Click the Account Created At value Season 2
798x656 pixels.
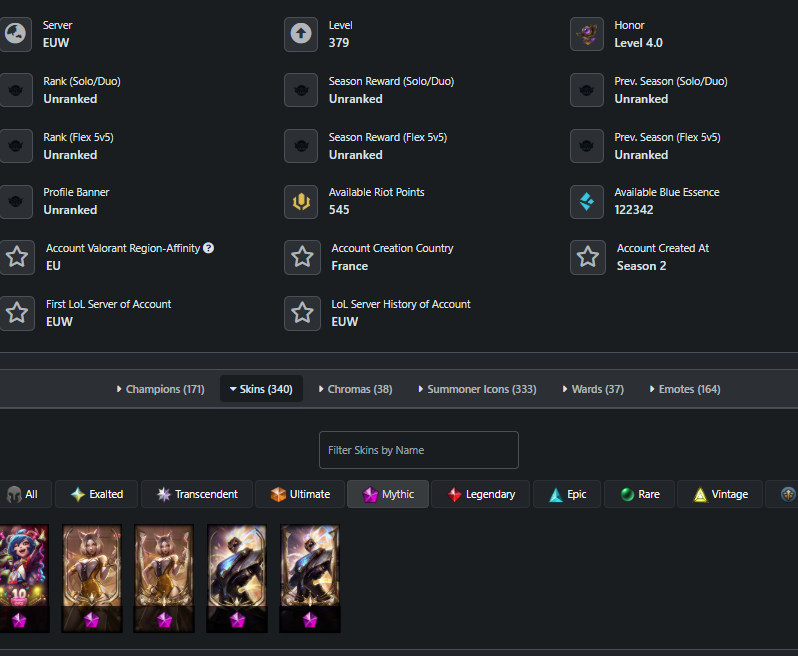tap(641, 266)
